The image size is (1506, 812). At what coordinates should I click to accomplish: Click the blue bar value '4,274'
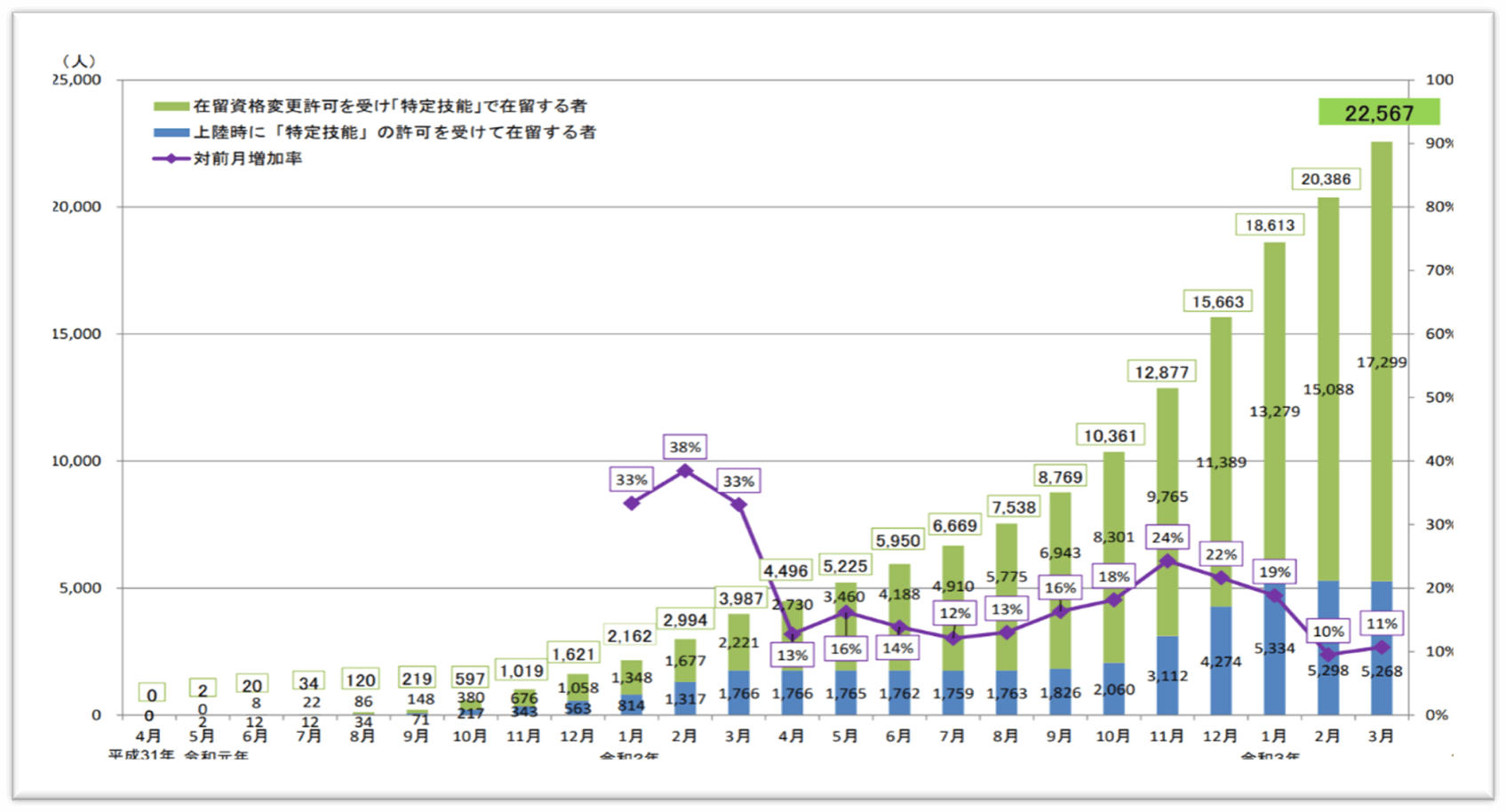1221,662
